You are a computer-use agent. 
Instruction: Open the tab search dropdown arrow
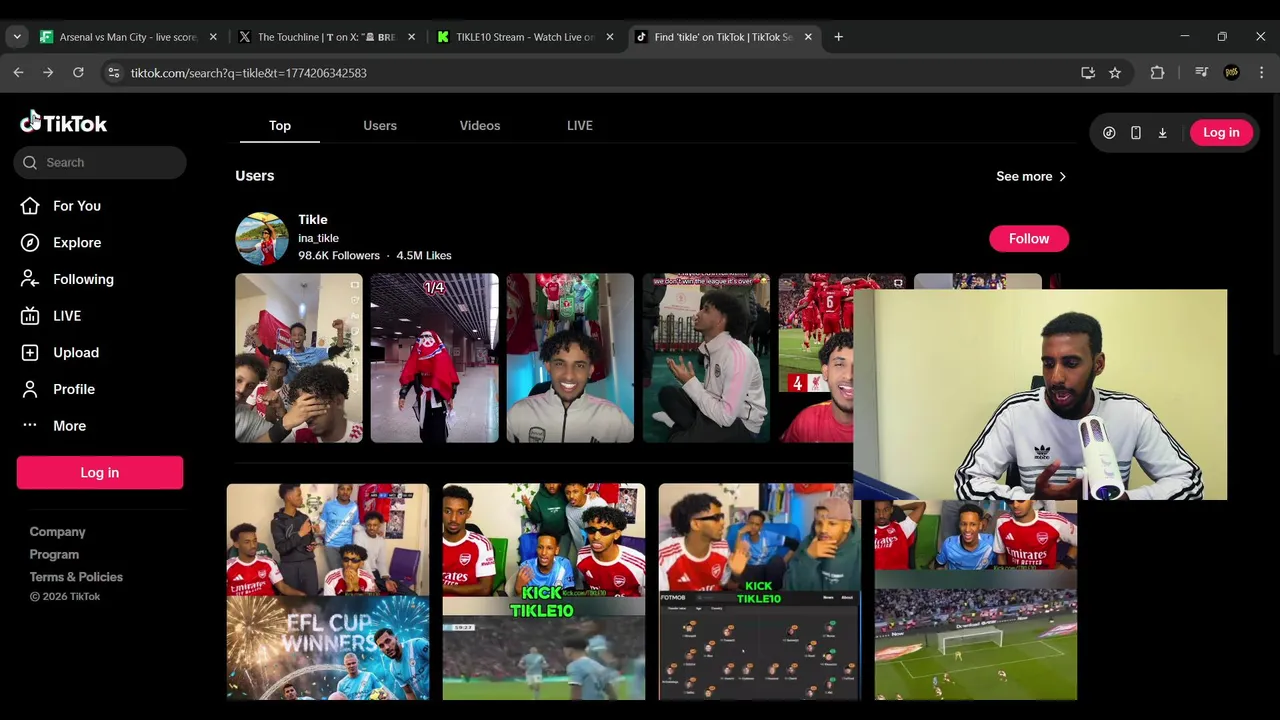point(17,37)
